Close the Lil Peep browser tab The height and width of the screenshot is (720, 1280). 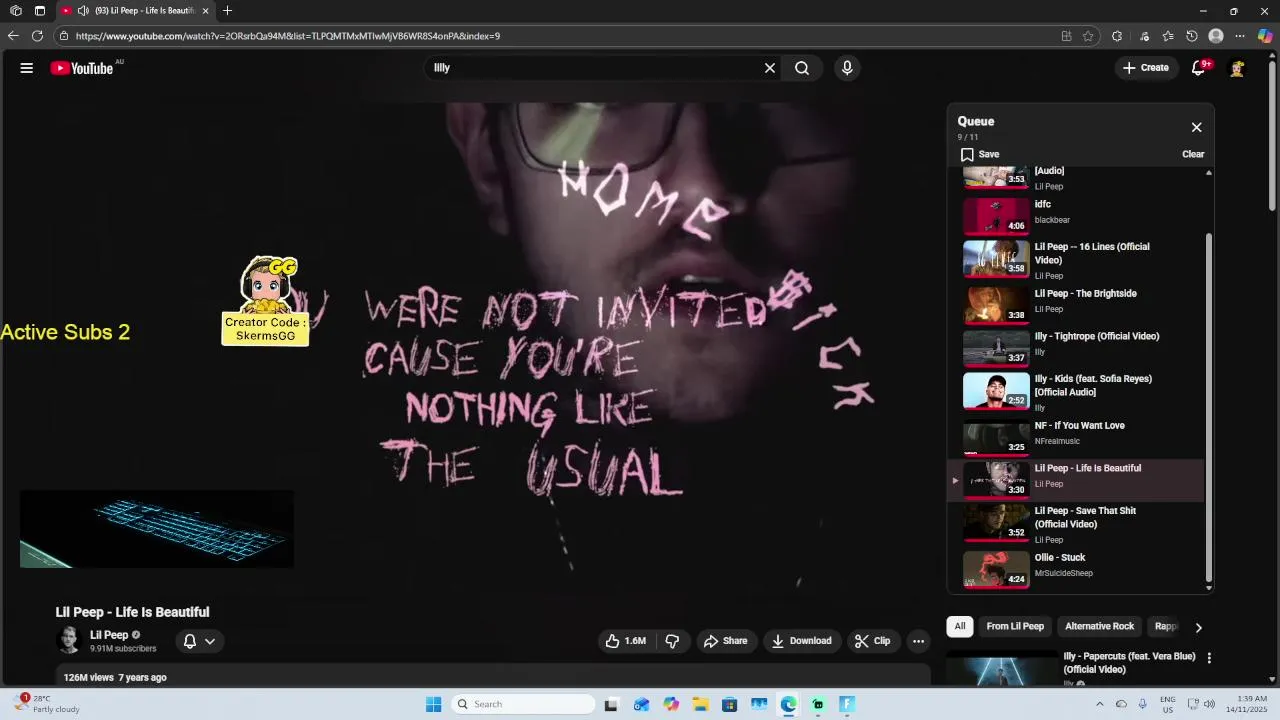[206, 11]
